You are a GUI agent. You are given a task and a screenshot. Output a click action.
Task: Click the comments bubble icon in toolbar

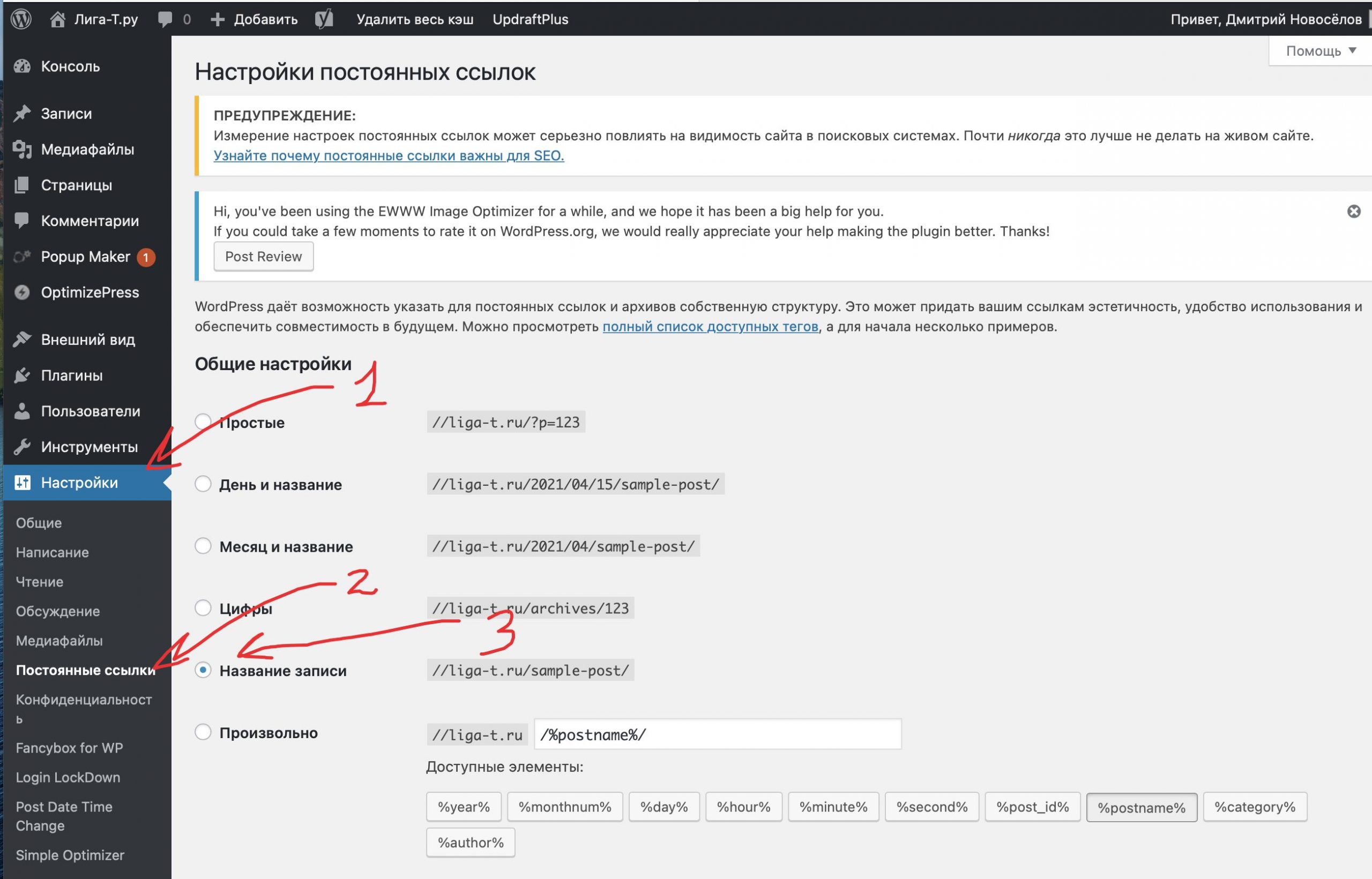tap(165, 19)
